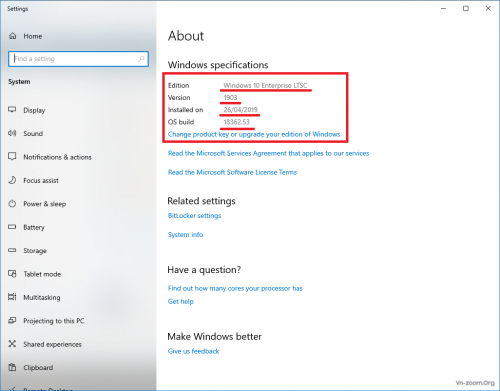Click the search magnifier icon

pyautogui.click(x=141, y=59)
